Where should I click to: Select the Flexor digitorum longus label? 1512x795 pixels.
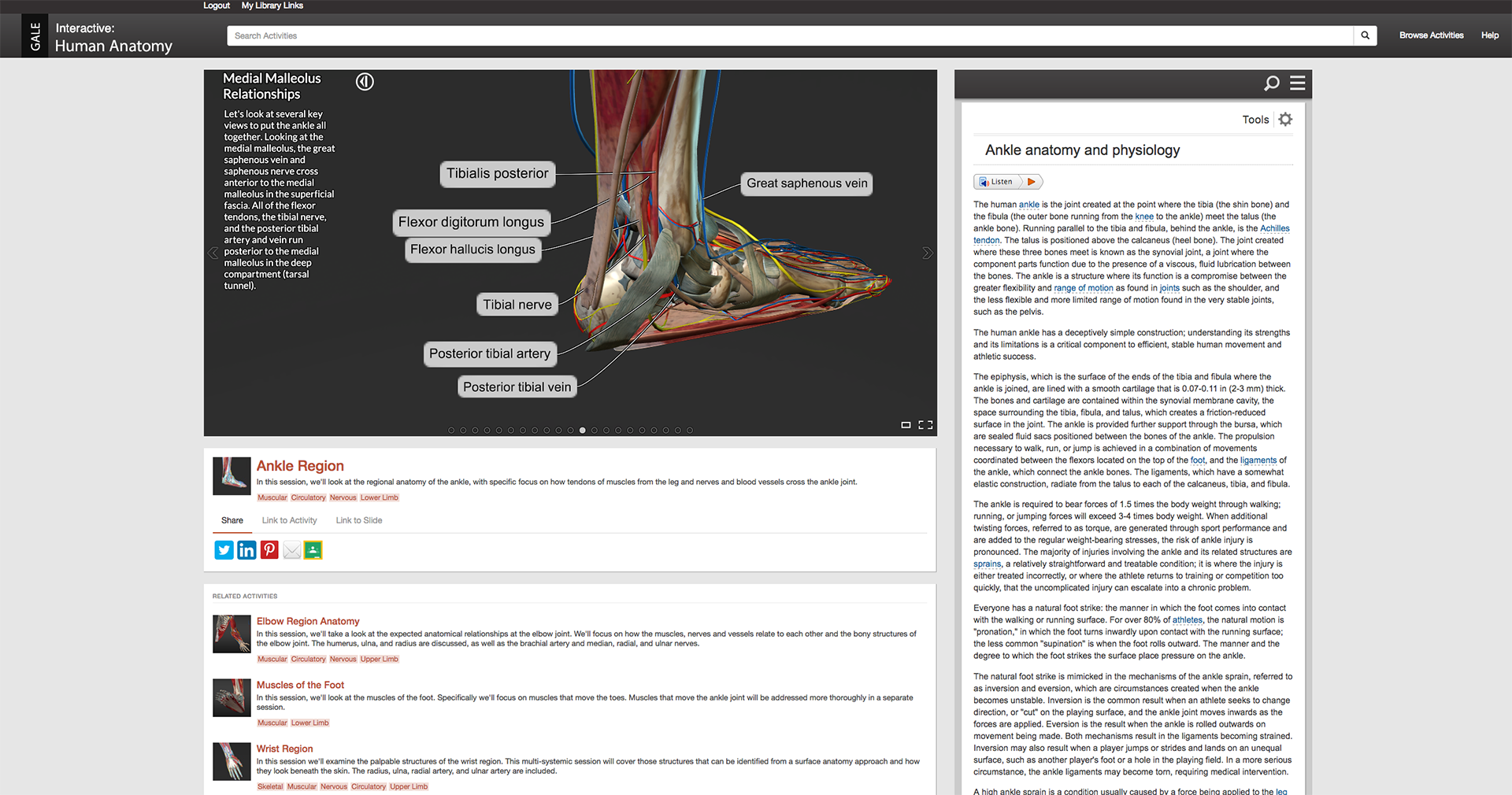[x=471, y=222]
